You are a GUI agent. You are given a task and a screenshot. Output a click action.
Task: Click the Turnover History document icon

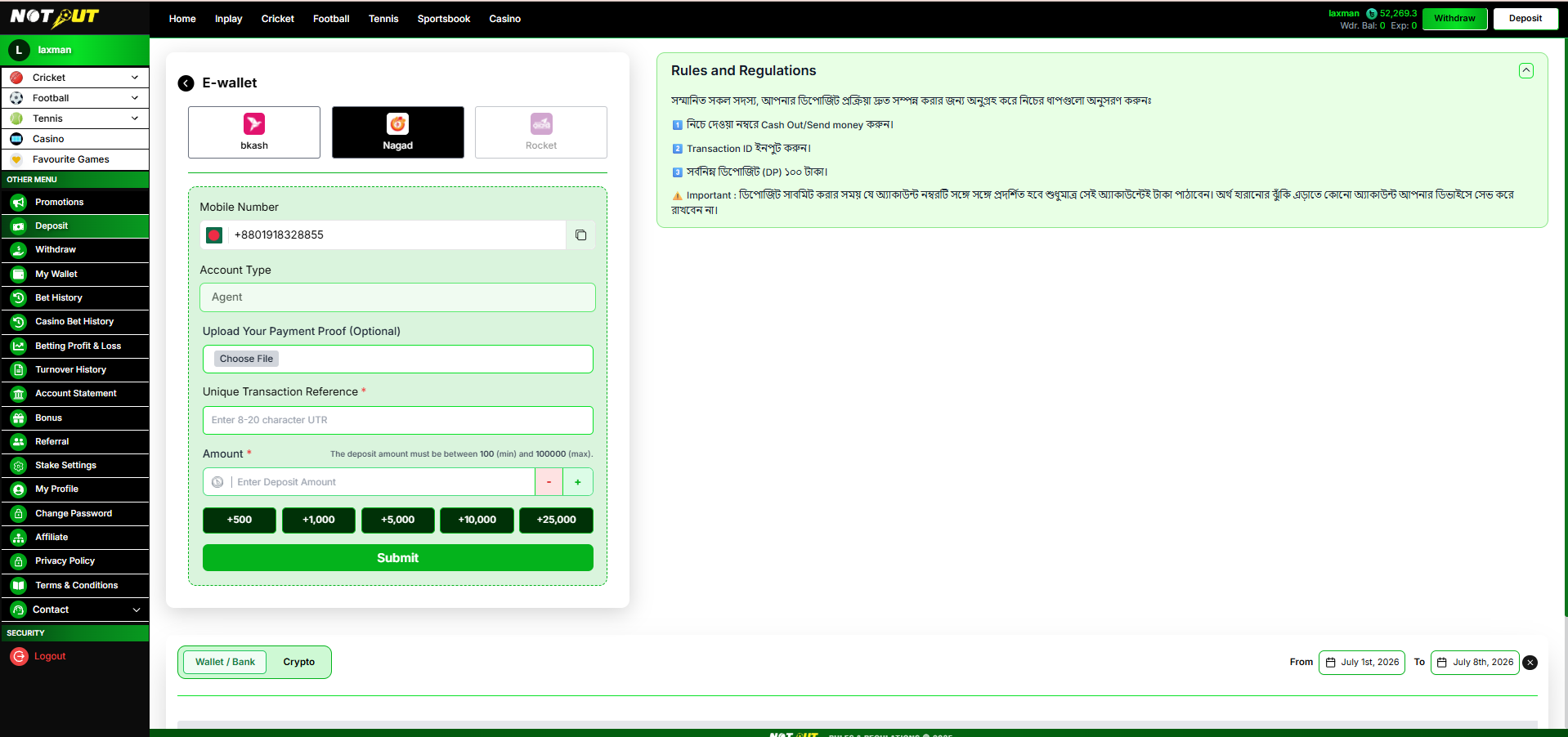(x=19, y=370)
